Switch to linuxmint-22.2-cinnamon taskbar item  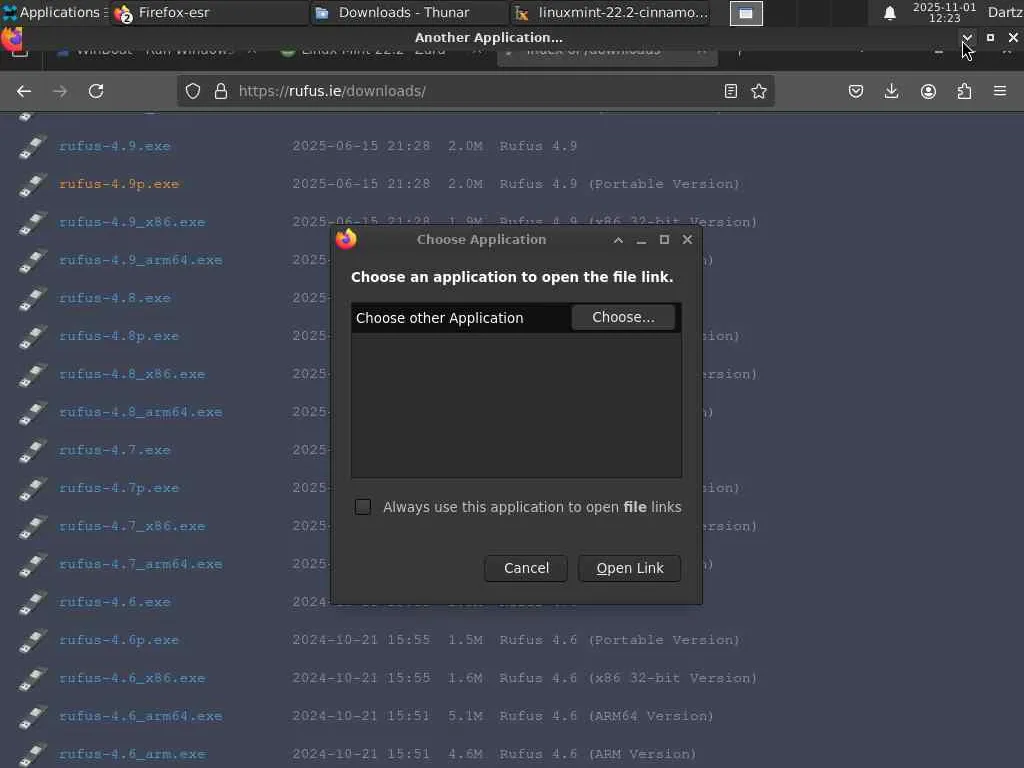coord(610,12)
